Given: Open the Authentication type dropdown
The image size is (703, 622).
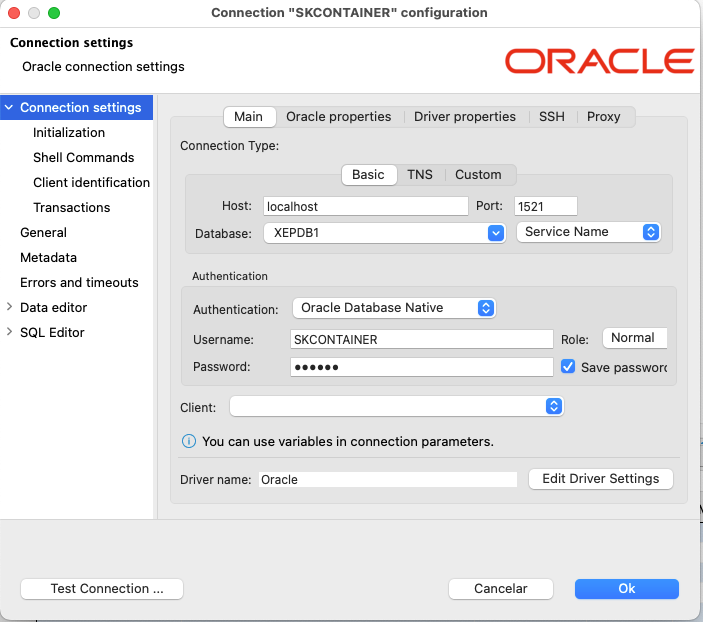Looking at the screenshot, I should 394,308.
